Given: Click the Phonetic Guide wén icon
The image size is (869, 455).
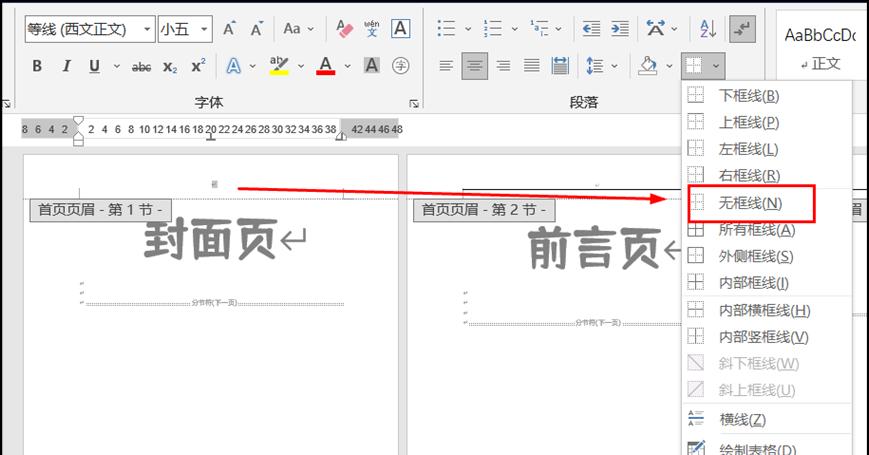Looking at the screenshot, I should 371,28.
